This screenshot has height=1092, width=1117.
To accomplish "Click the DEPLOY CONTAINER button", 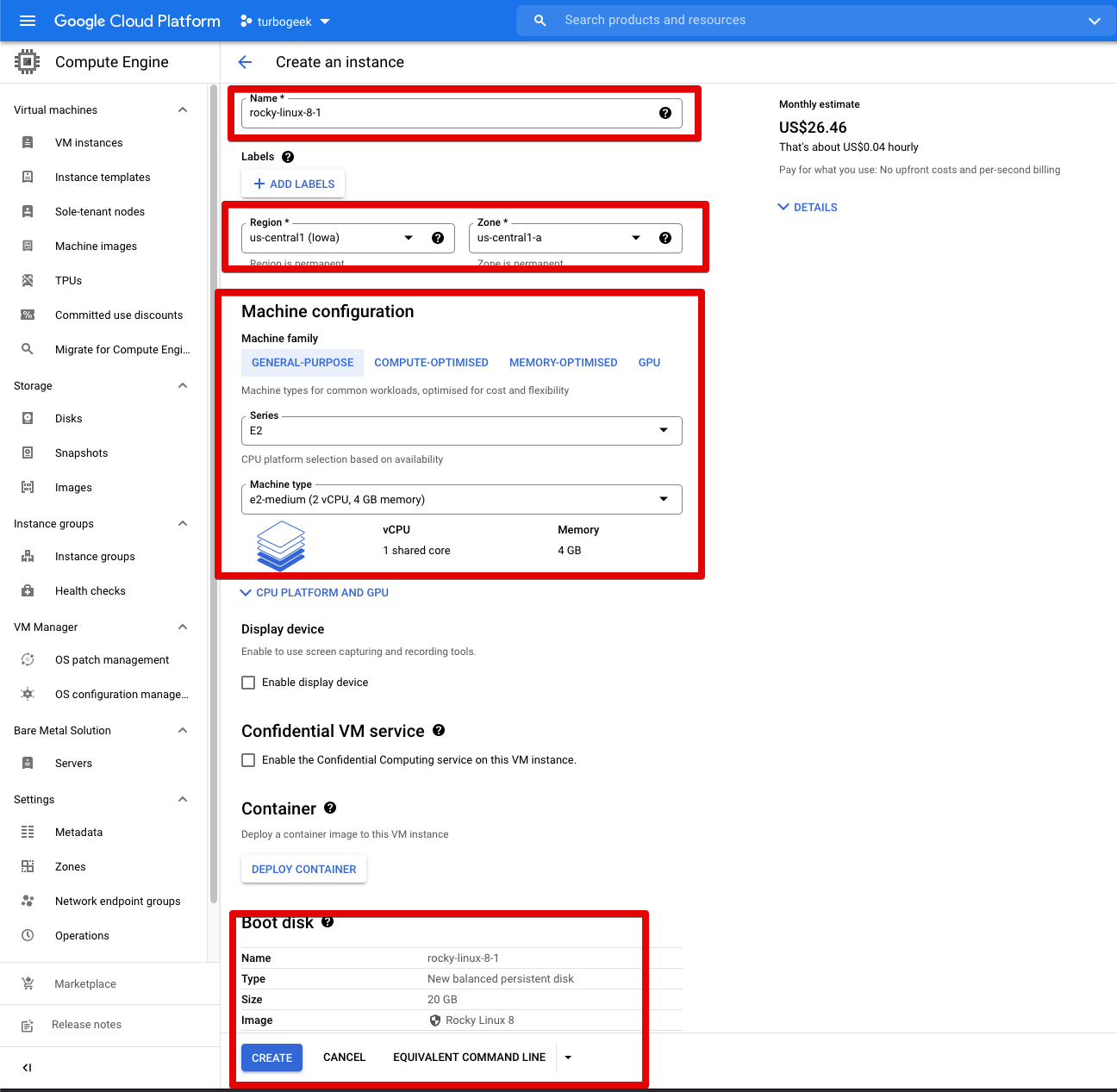I will (x=303, y=869).
